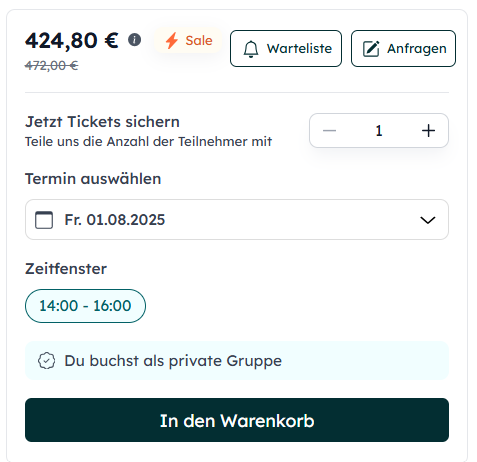Click the 424,80 € current price

click(72, 40)
